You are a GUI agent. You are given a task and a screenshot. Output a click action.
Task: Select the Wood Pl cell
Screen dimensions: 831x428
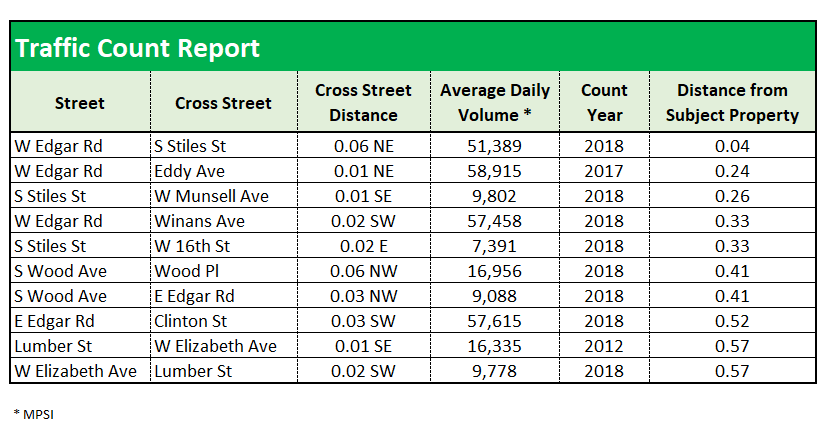point(183,271)
